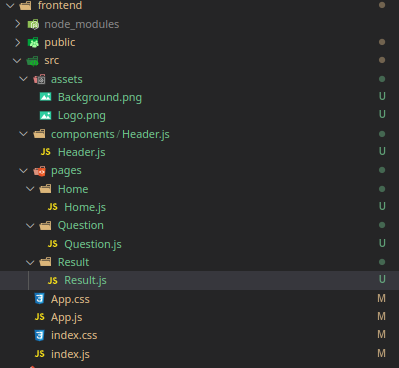Select the Question folder name
Screen dimensions: 399x368
pos(81,226)
